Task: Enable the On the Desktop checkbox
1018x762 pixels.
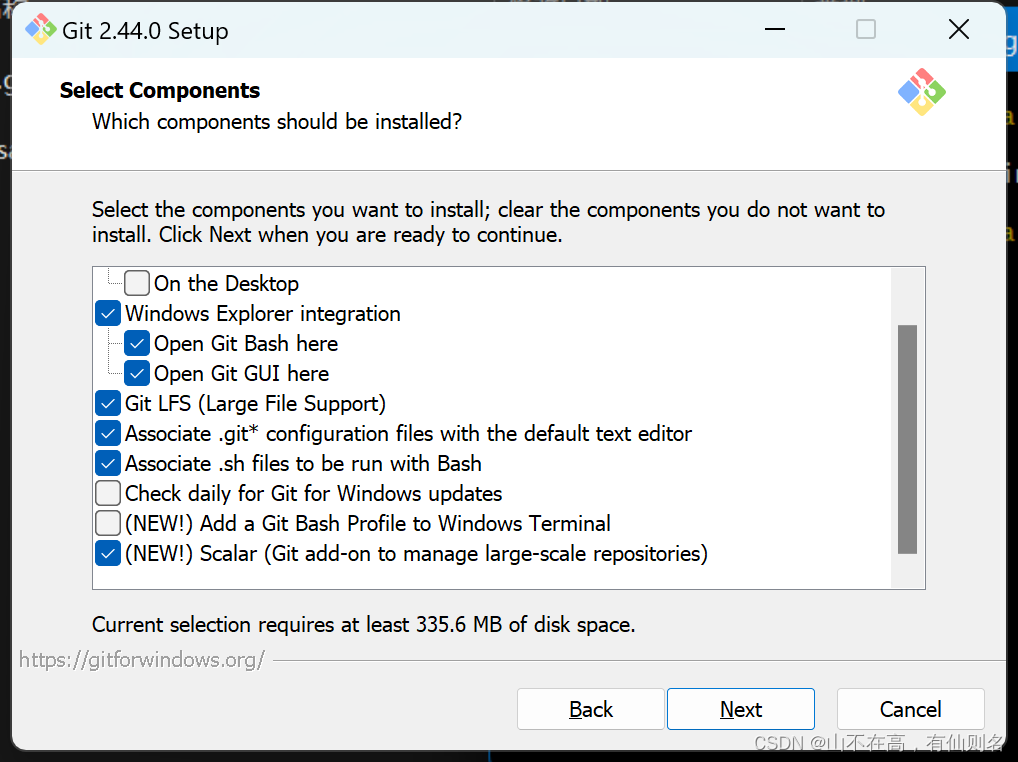Action: pos(136,283)
